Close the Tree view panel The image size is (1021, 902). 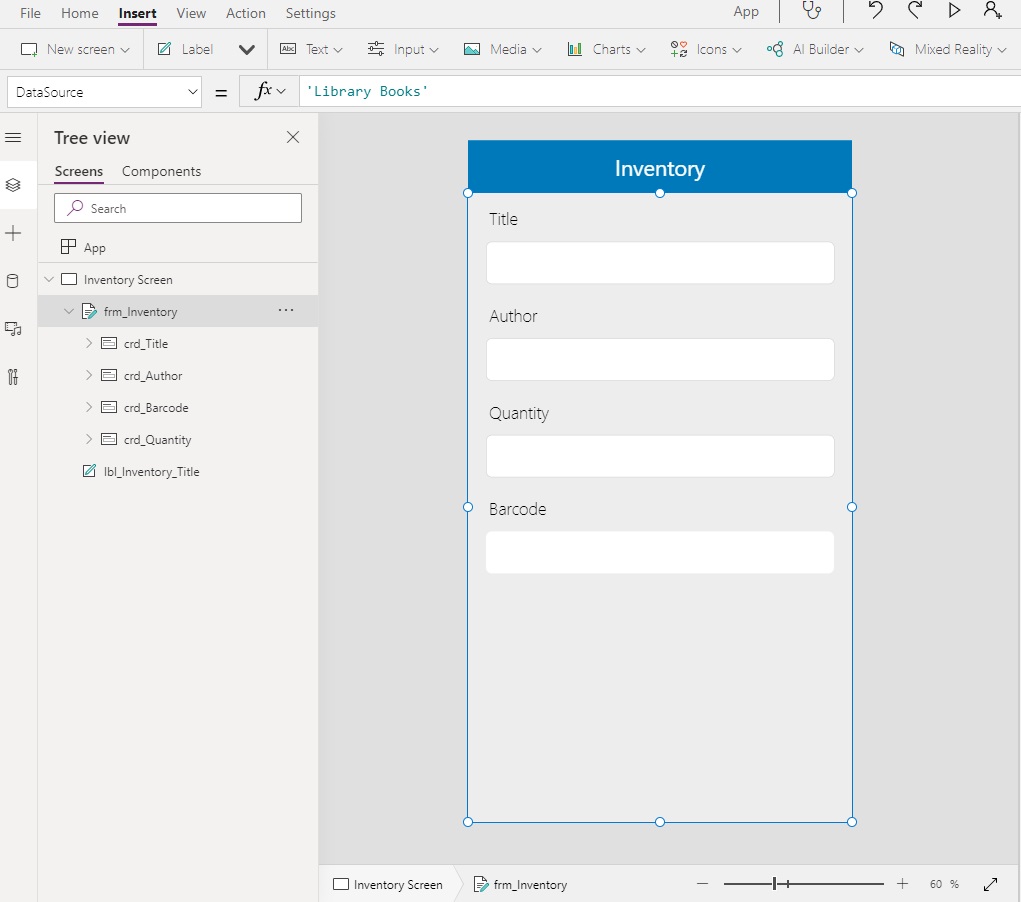(293, 137)
